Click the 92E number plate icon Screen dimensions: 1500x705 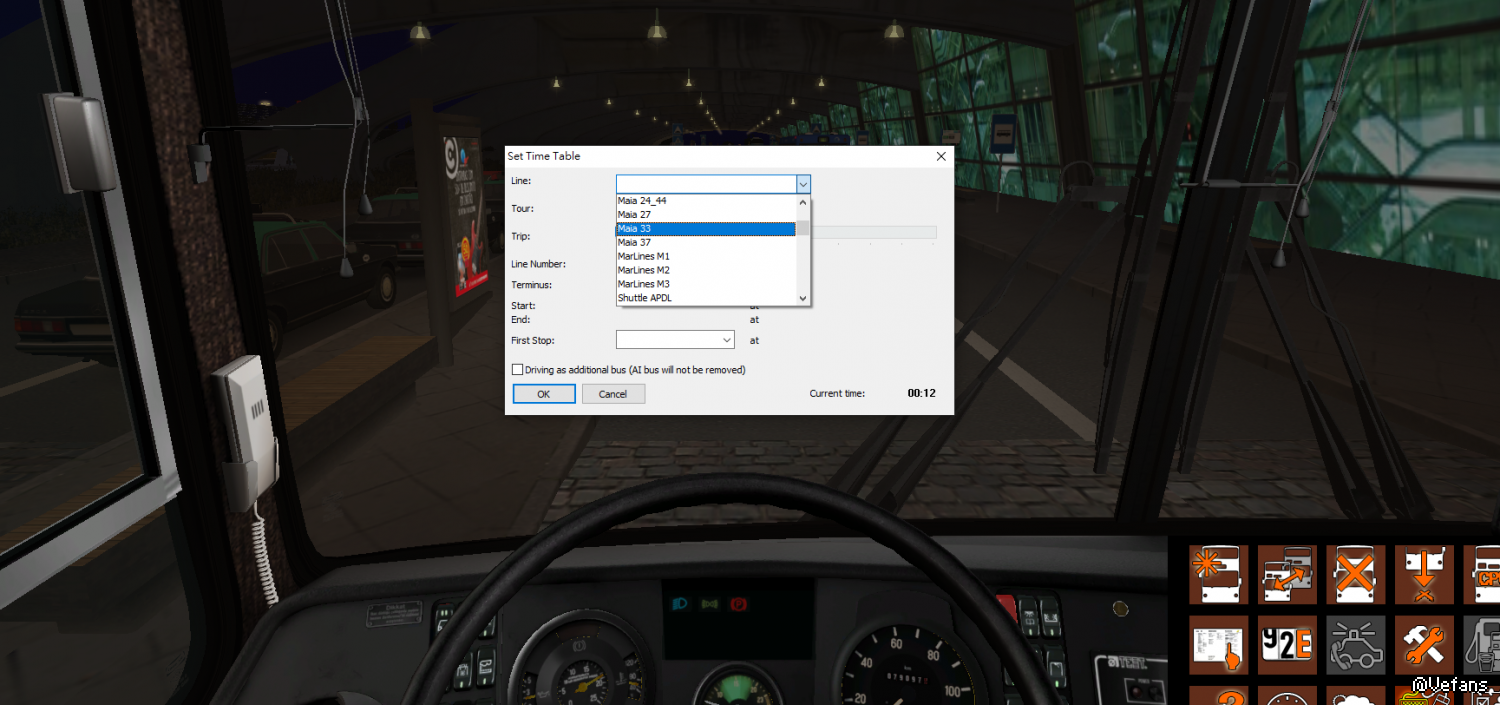[x=1286, y=645]
